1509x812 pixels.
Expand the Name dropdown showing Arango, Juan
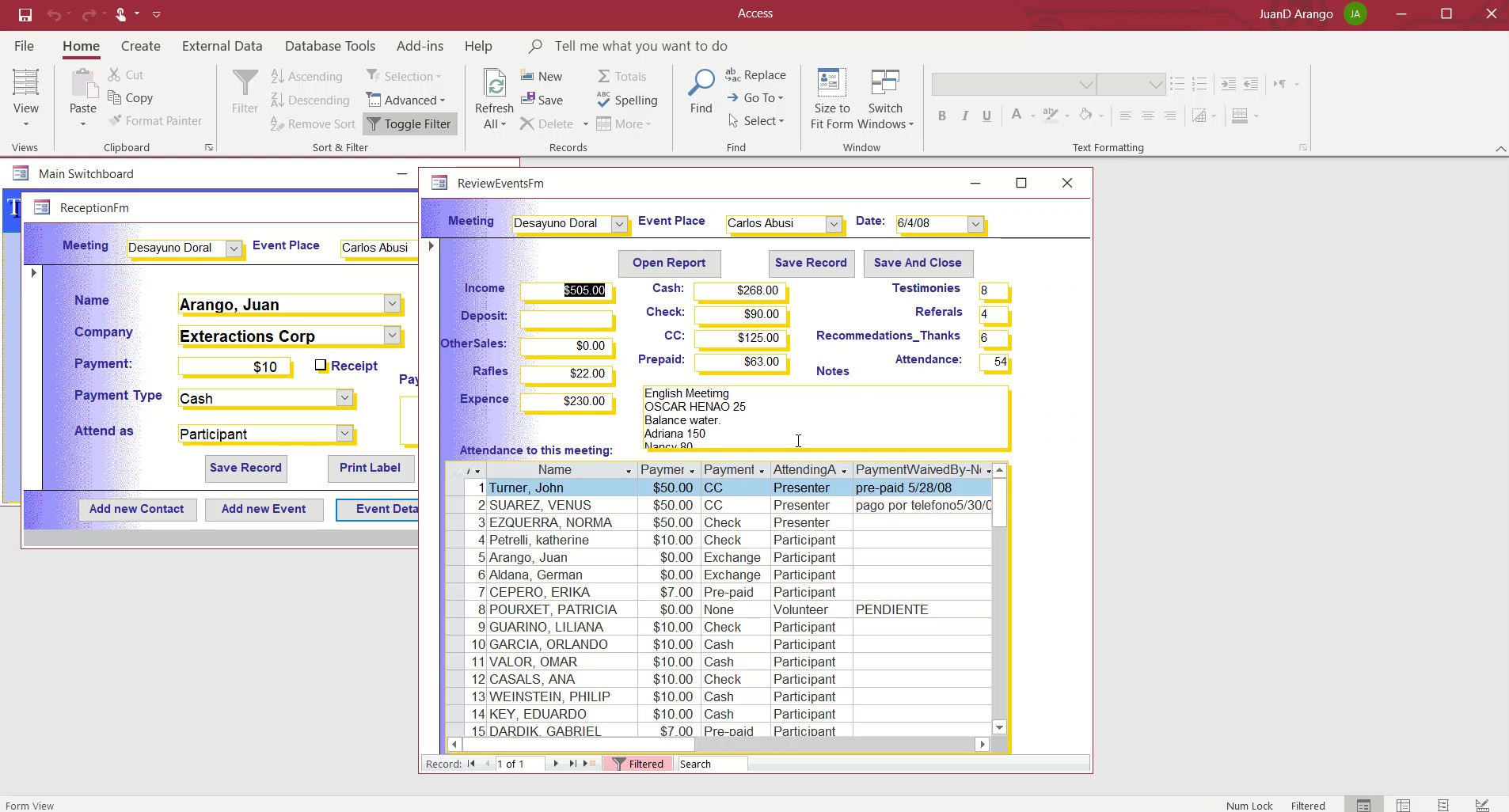click(x=392, y=303)
